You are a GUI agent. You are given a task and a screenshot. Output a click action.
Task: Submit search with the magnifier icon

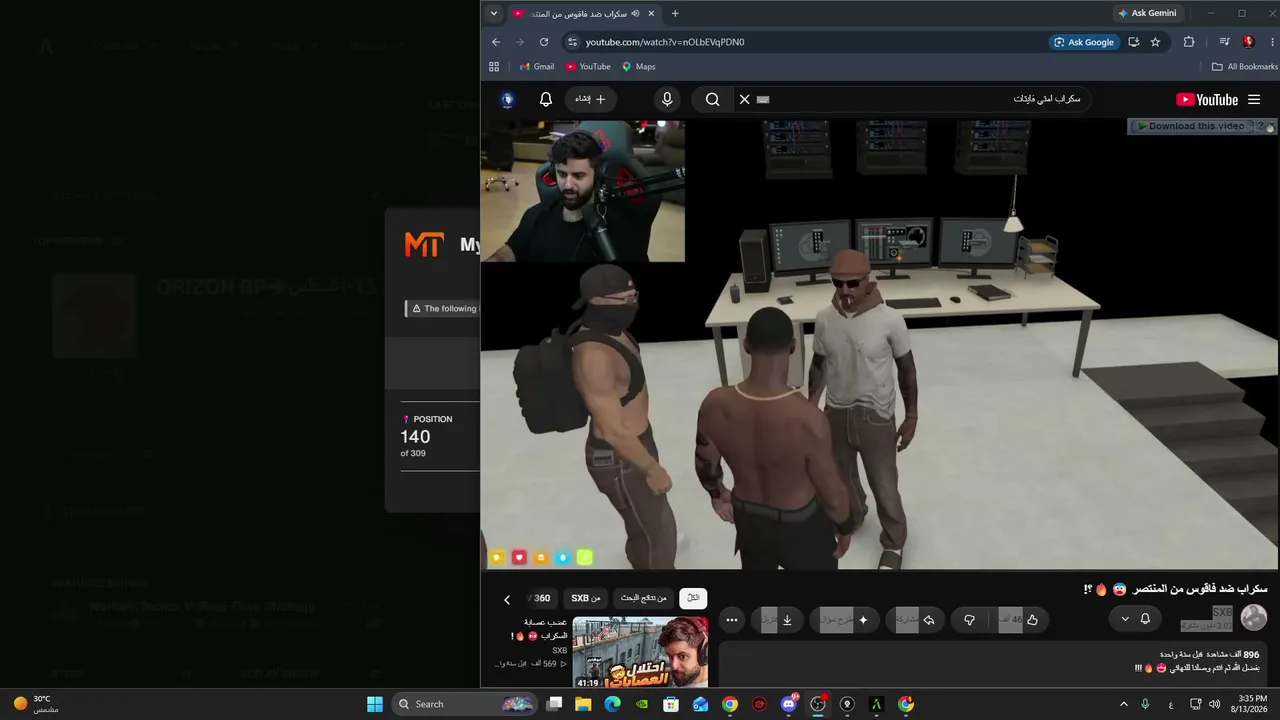click(x=713, y=100)
